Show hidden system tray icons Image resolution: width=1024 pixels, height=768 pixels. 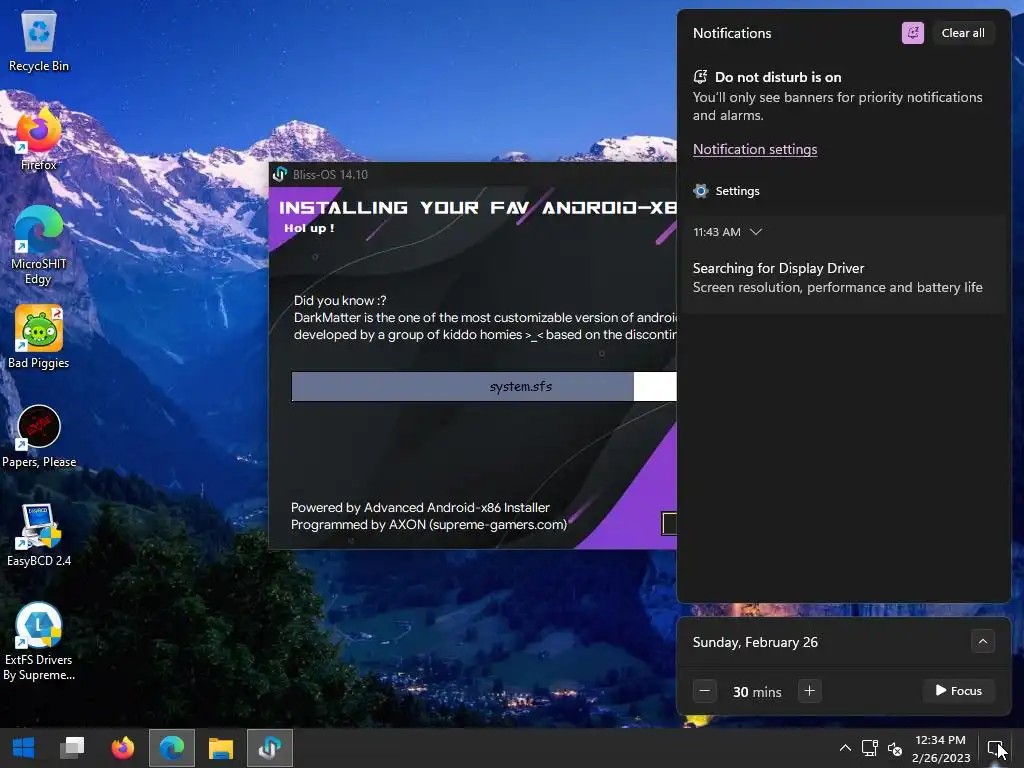(845, 748)
